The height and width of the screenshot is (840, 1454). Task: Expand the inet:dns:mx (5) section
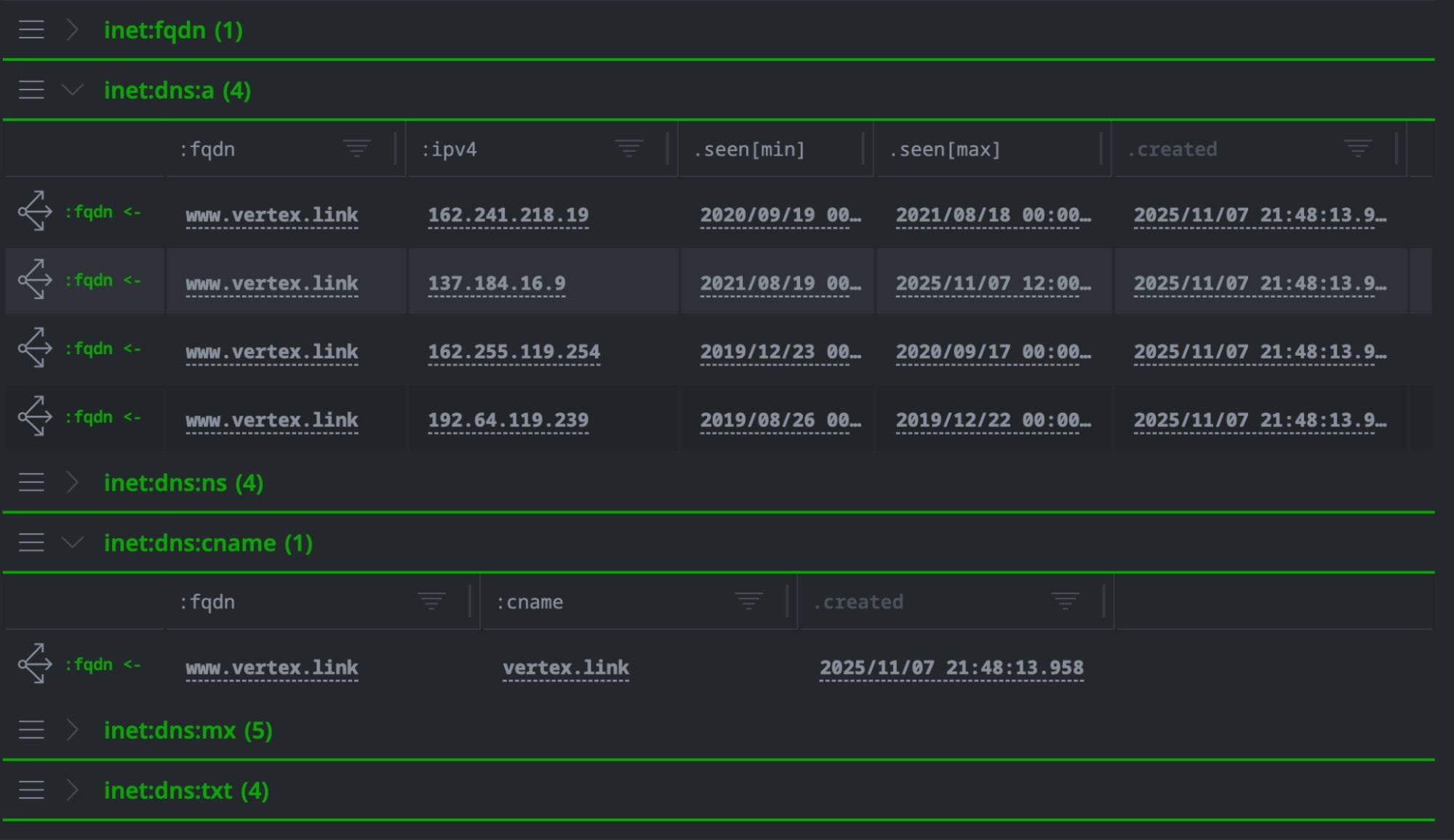coord(72,729)
